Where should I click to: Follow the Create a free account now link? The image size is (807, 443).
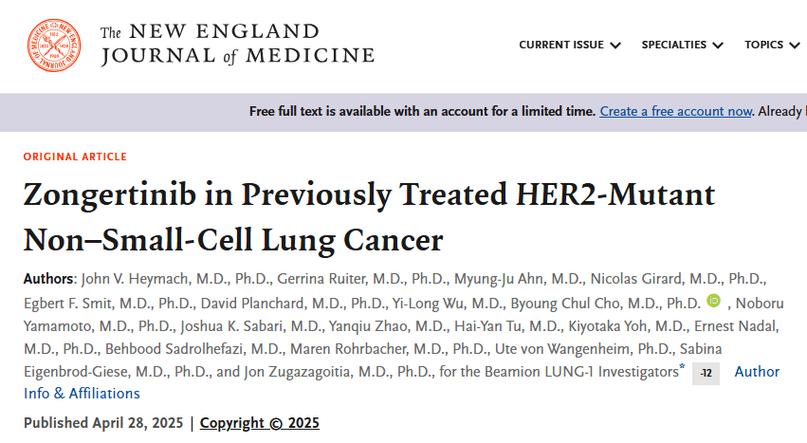[x=675, y=111]
